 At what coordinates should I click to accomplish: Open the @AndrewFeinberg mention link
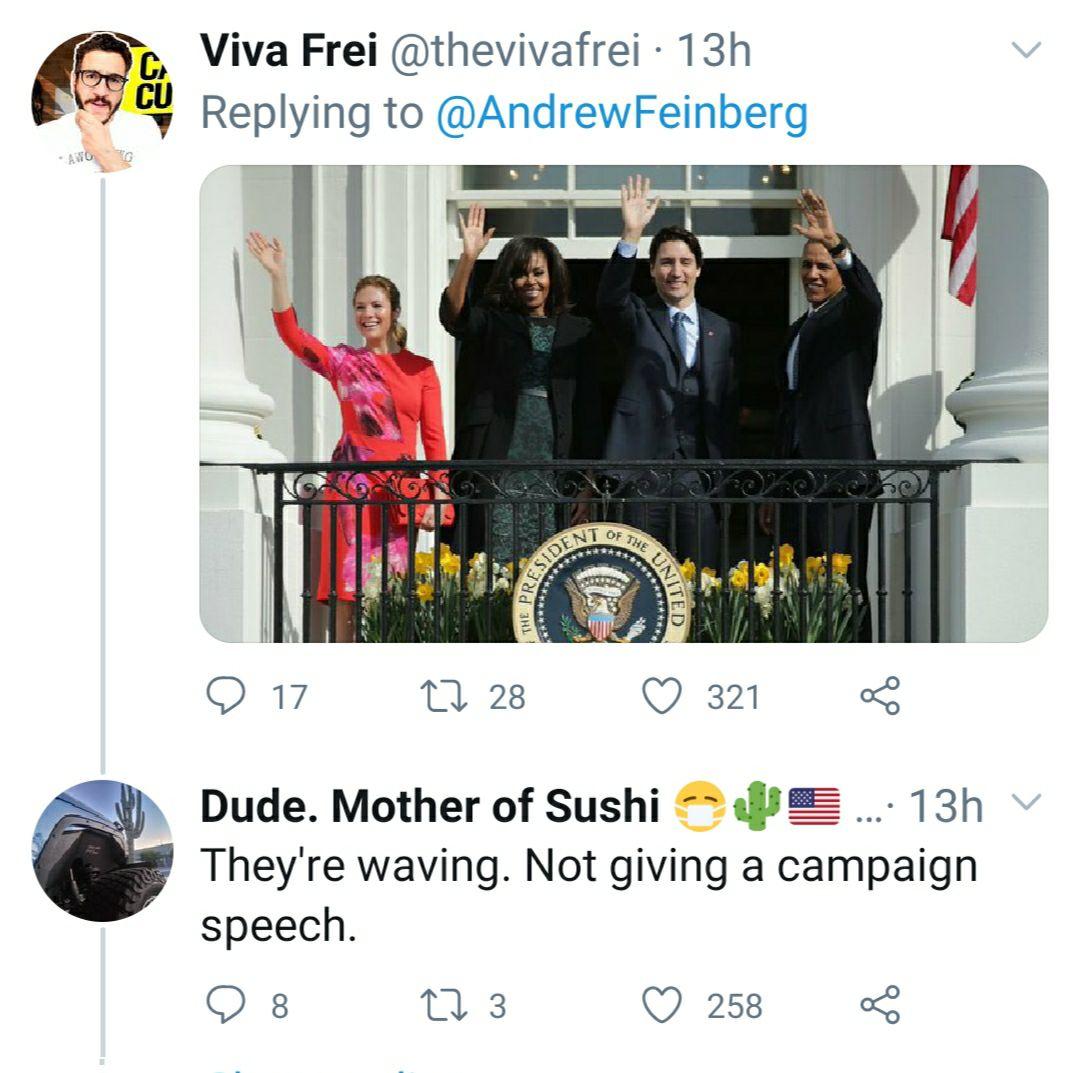pyautogui.click(x=621, y=112)
